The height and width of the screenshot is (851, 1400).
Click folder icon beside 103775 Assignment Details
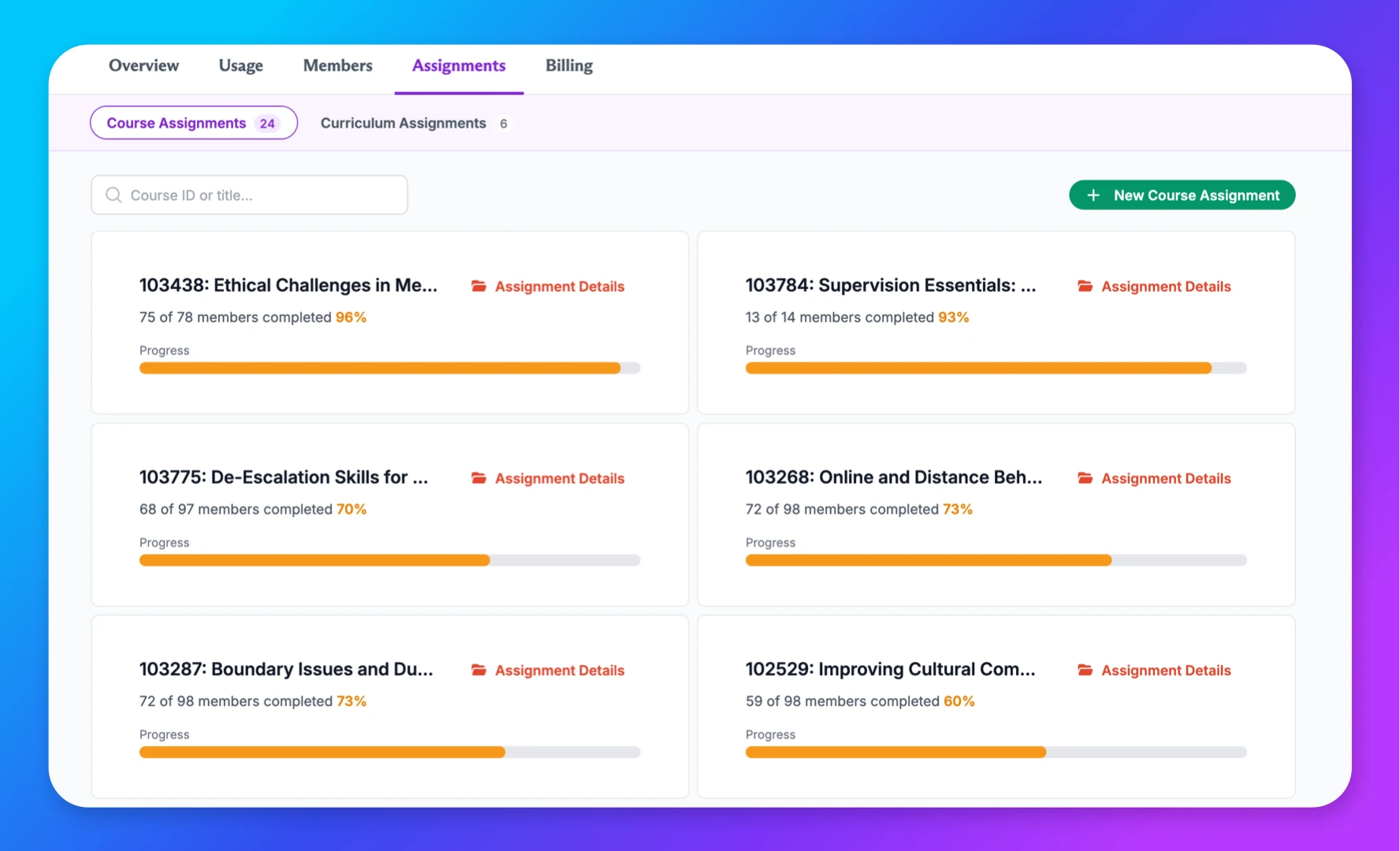pyautogui.click(x=478, y=478)
